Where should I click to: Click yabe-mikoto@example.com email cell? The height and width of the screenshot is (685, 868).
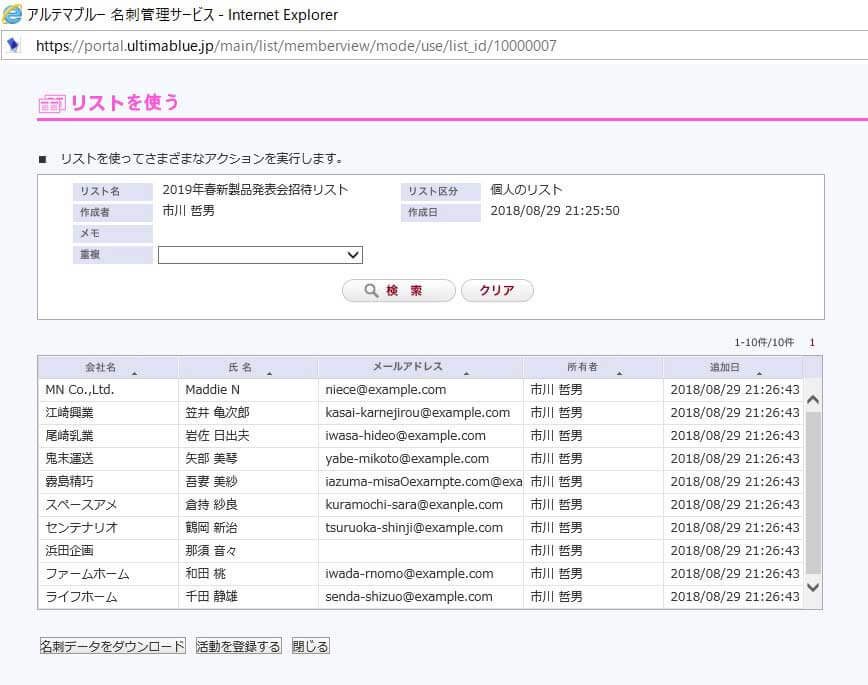click(x=421, y=459)
